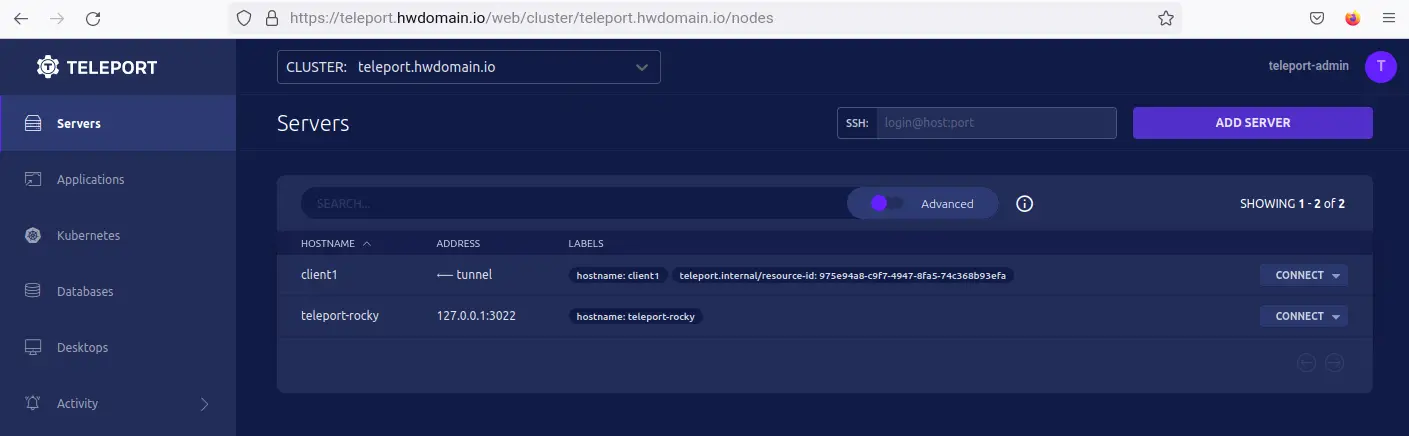Open the browser hamburger menu
Image resolution: width=1409 pixels, height=436 pixels.
click(x=1387, y=18)
